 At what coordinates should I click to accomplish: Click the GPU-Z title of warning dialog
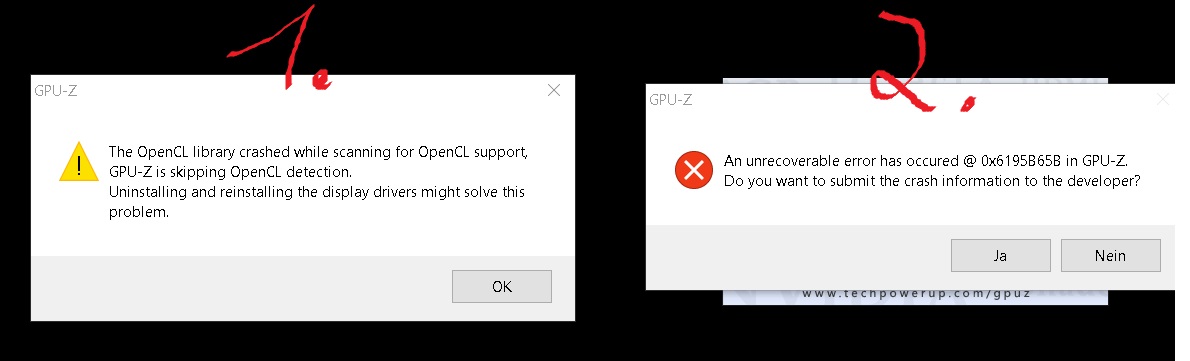tap(55, 91)
